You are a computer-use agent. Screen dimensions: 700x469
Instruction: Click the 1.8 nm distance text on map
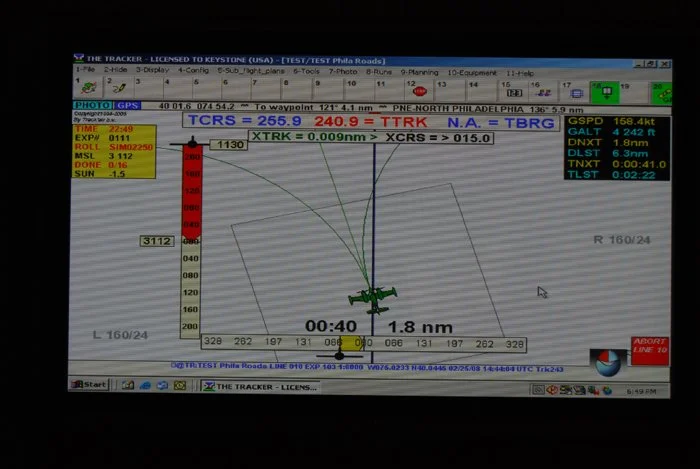tap(420, 328)
